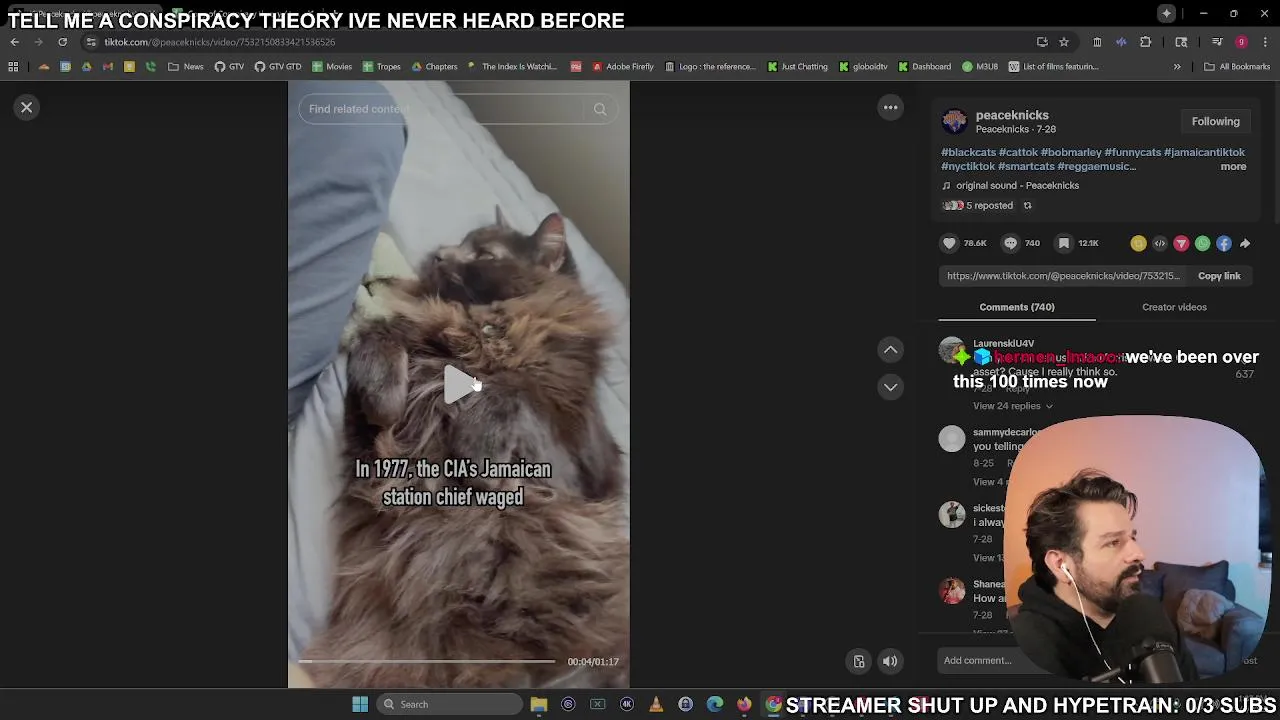Click the tiktok.com address bar
The height and width of the screenshot is (720, 1280).
(x=560, y=42)
